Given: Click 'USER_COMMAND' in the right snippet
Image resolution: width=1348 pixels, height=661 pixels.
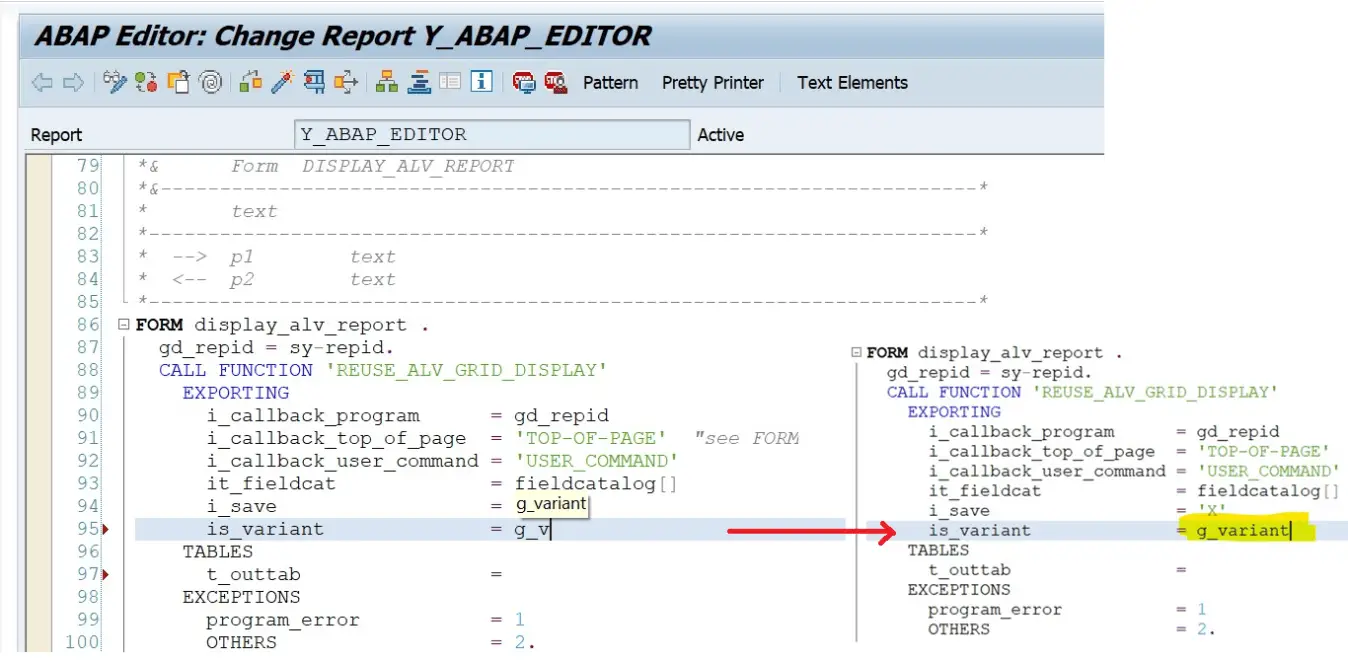Looking at the screenshot, I should click(1268, 471).
